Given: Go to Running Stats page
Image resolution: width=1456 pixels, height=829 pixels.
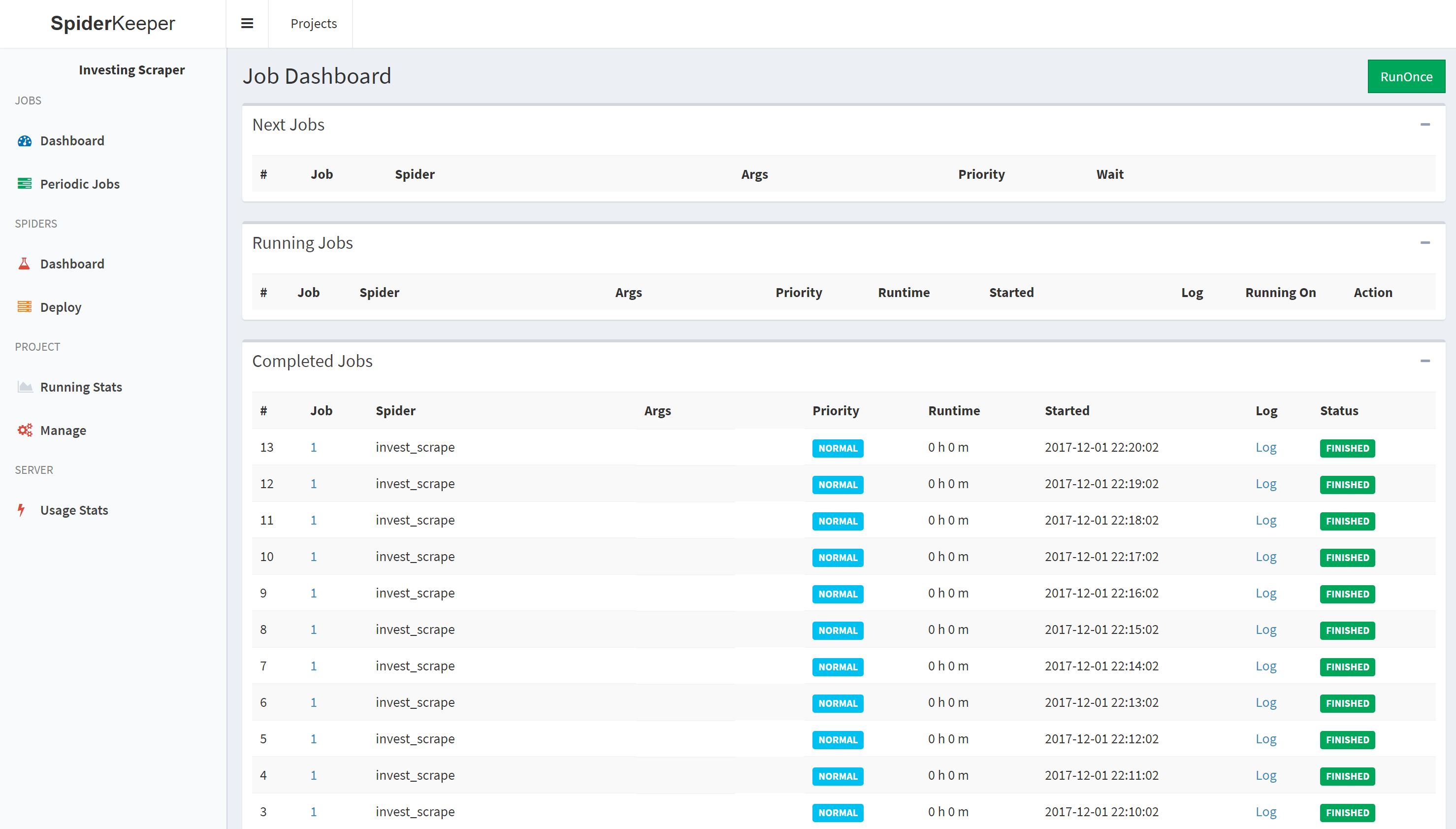Looking at the screenshot, I should (81, 387).
